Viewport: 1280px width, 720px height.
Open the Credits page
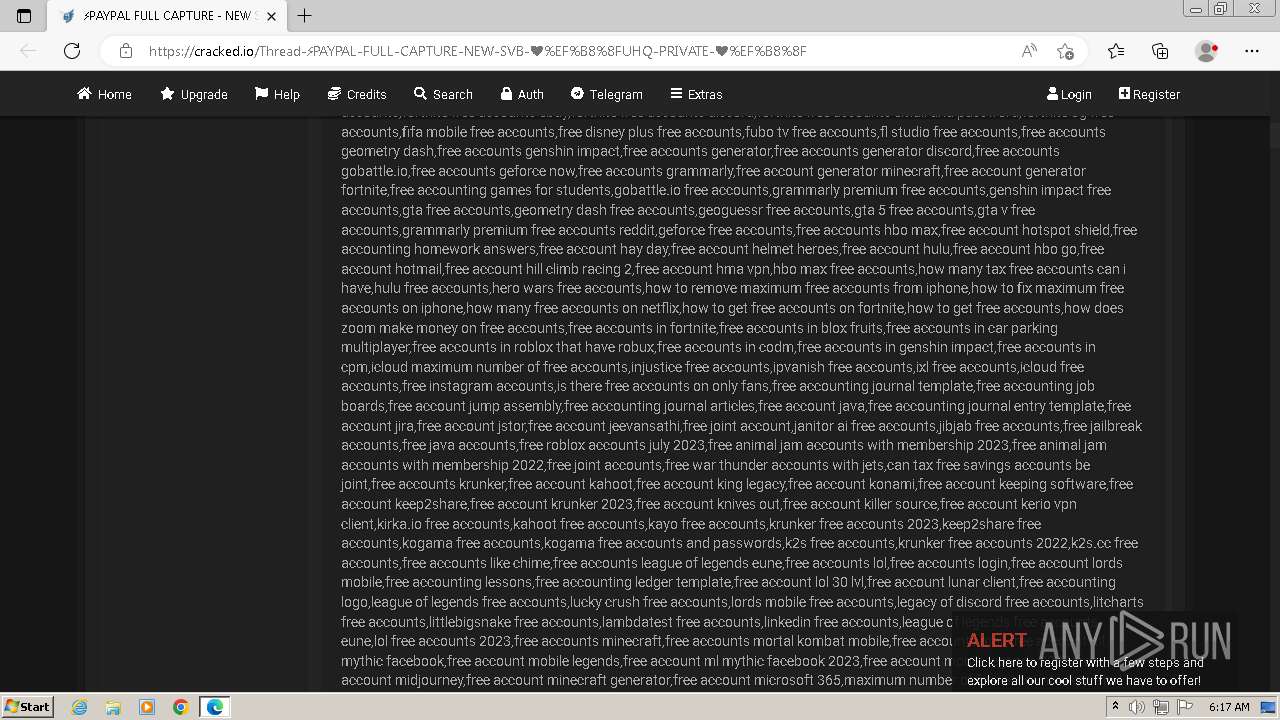click(357, 94)
